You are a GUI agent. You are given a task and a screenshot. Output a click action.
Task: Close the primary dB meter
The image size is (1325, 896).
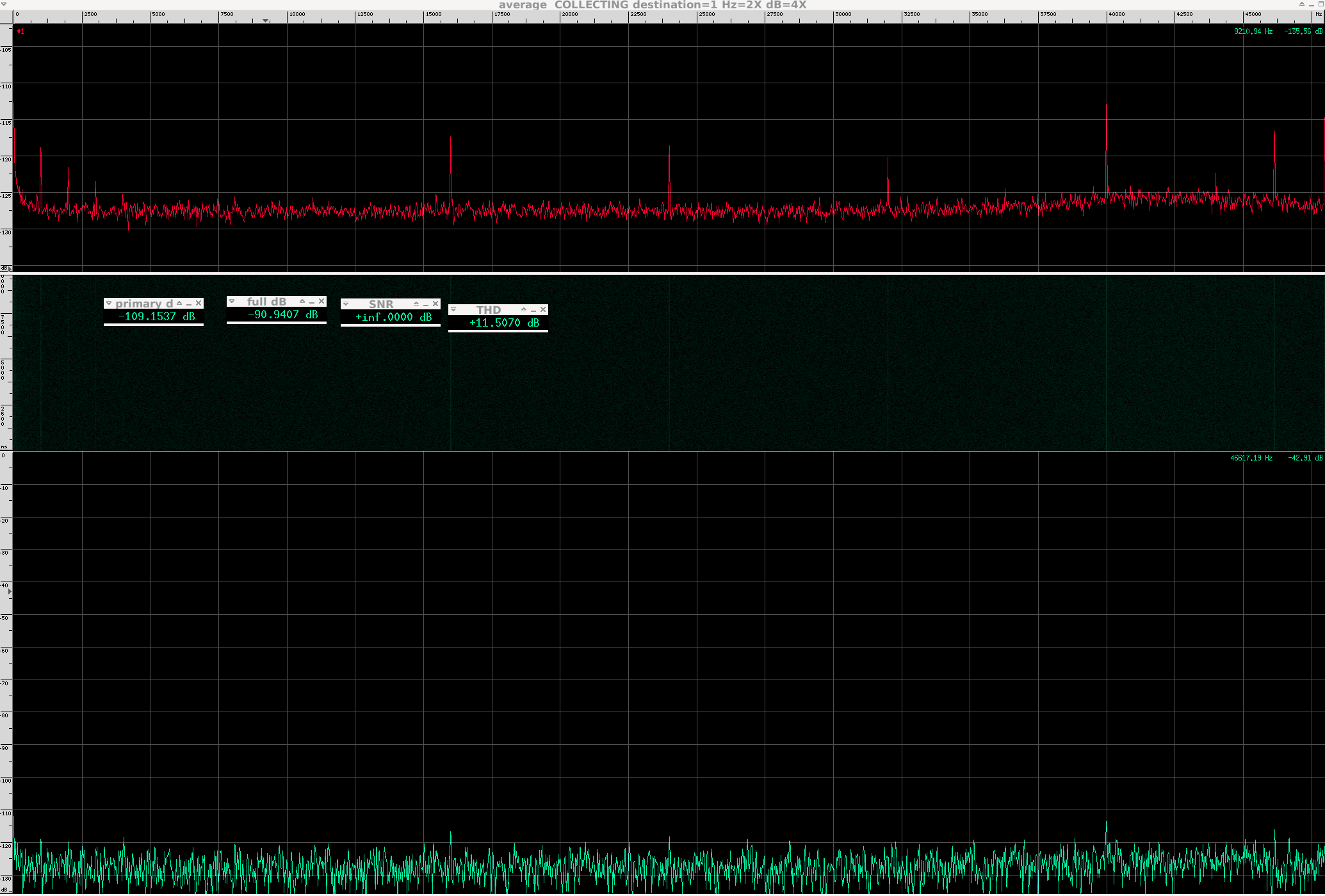click(x=199, y=304)
